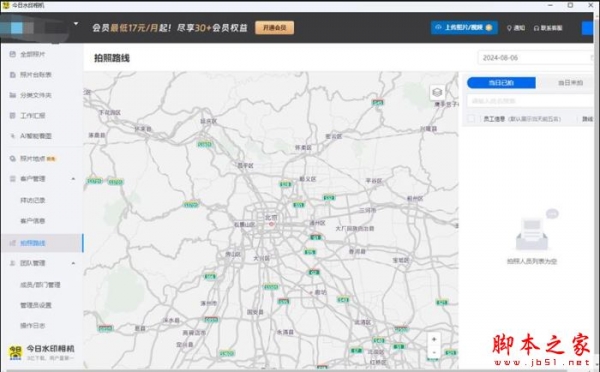The width and height of the screenshot is (600, 372).
Task: Open 客户信息 under 客户管理
Action: (33, 220)
